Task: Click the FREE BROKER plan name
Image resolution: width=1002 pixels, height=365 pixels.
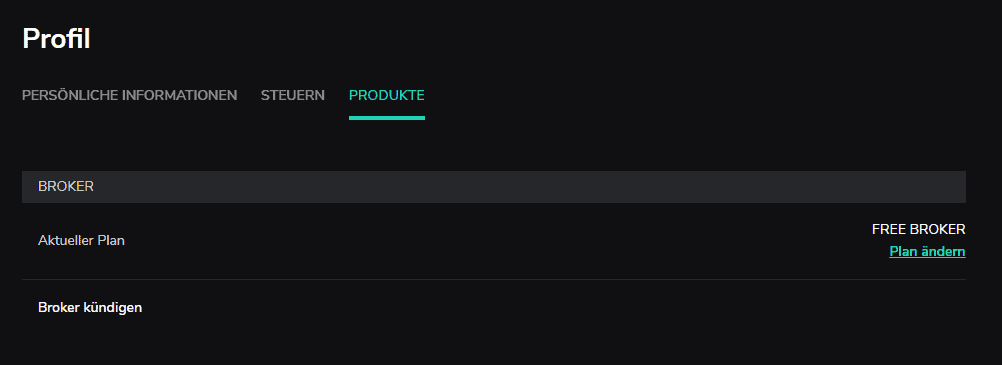Action: pyautogui.click(x=918, y=229)
